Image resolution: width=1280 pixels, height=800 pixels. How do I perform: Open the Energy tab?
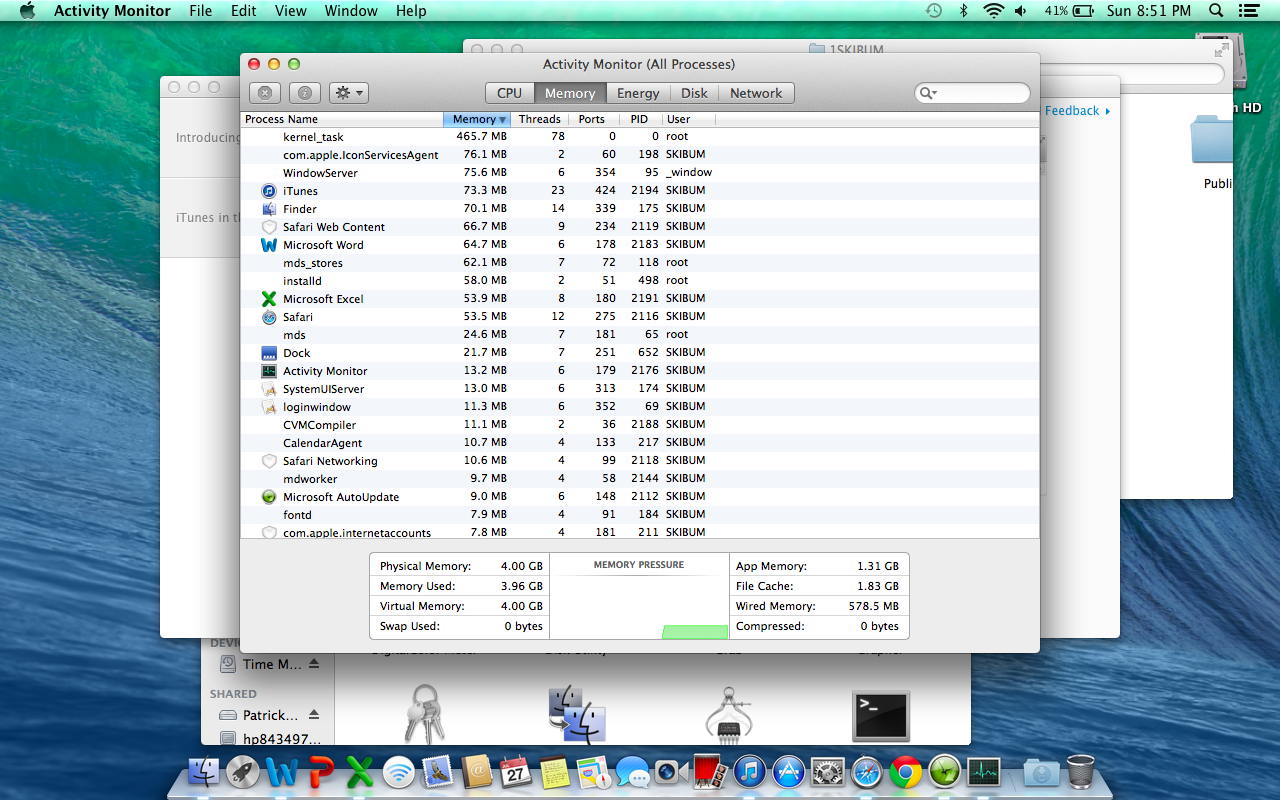638,93
